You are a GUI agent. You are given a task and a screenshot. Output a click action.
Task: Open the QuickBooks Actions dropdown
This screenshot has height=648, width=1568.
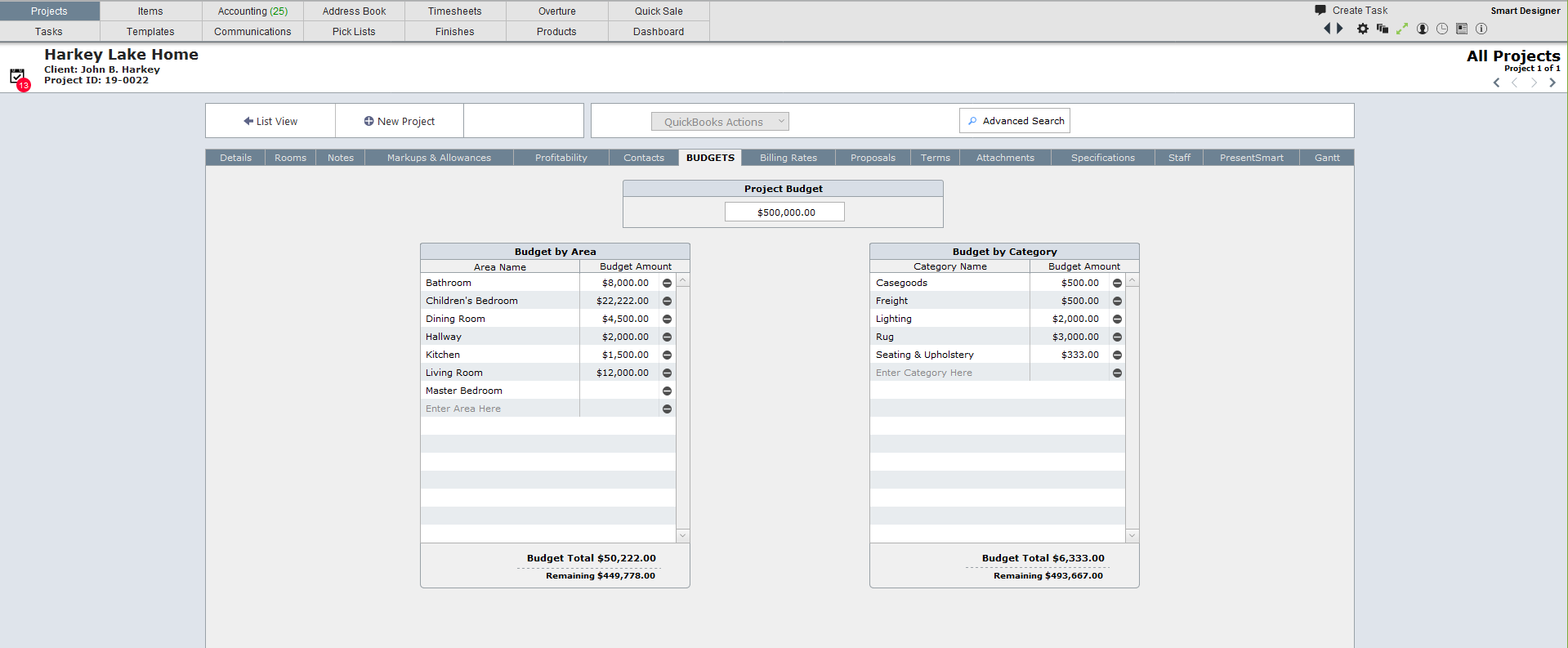pyautogui.click(x=720, y=122)
